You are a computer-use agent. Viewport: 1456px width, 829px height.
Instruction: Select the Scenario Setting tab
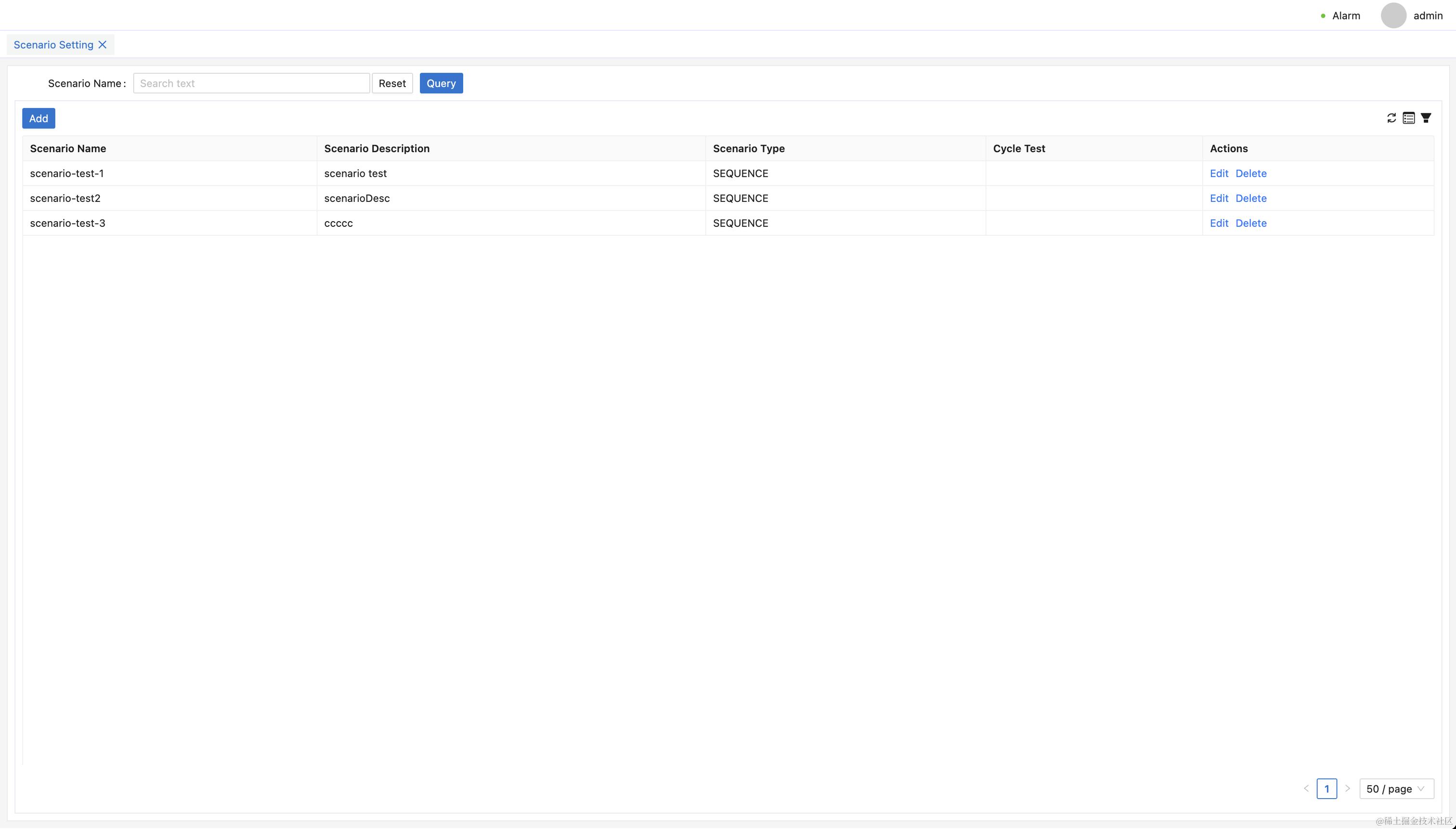[x=53, y=44]
